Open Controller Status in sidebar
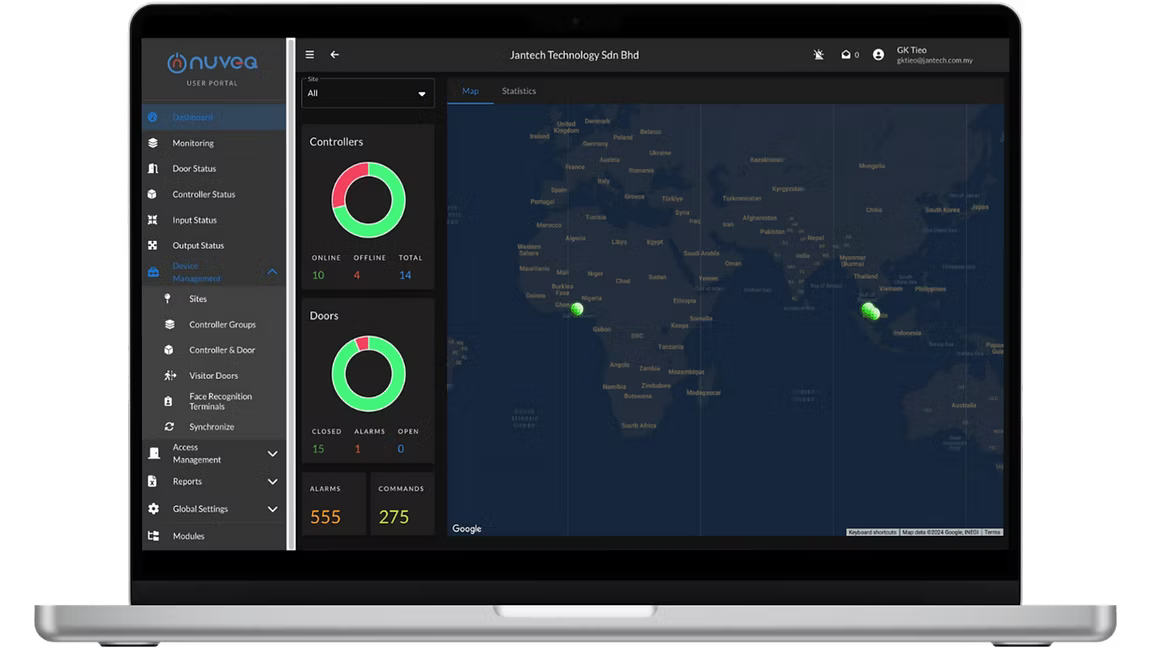Viewport: 1151px width, 647px height. tap(203, 195)
